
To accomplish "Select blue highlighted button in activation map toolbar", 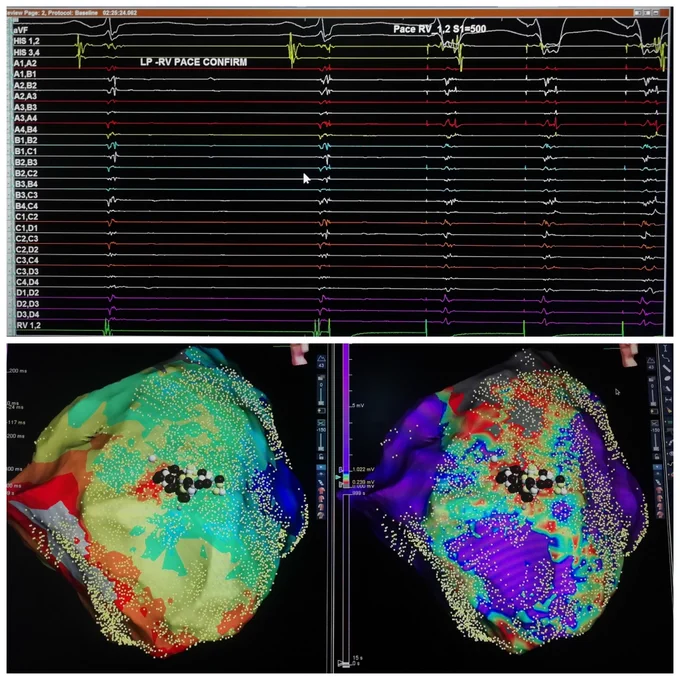I will coord(321,467).
